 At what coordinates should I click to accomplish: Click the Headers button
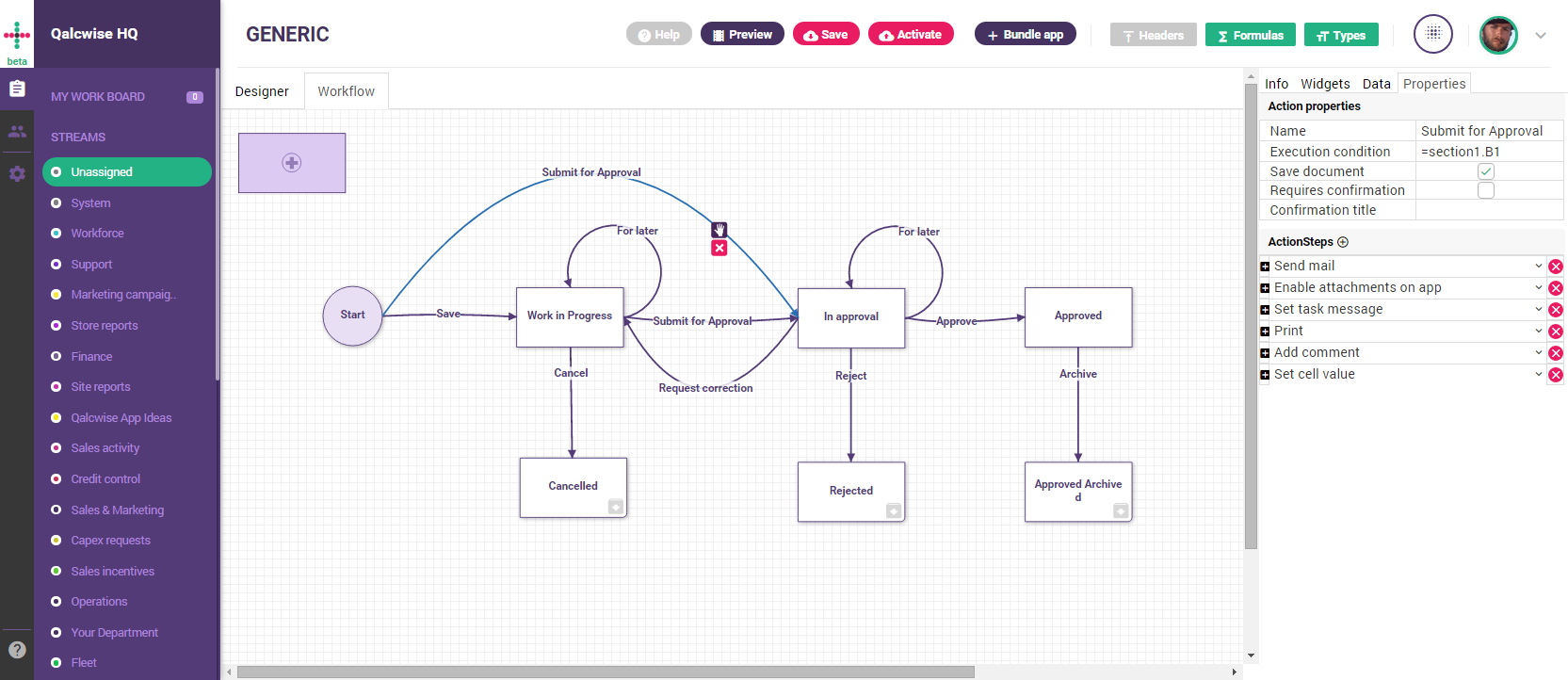1154,35
